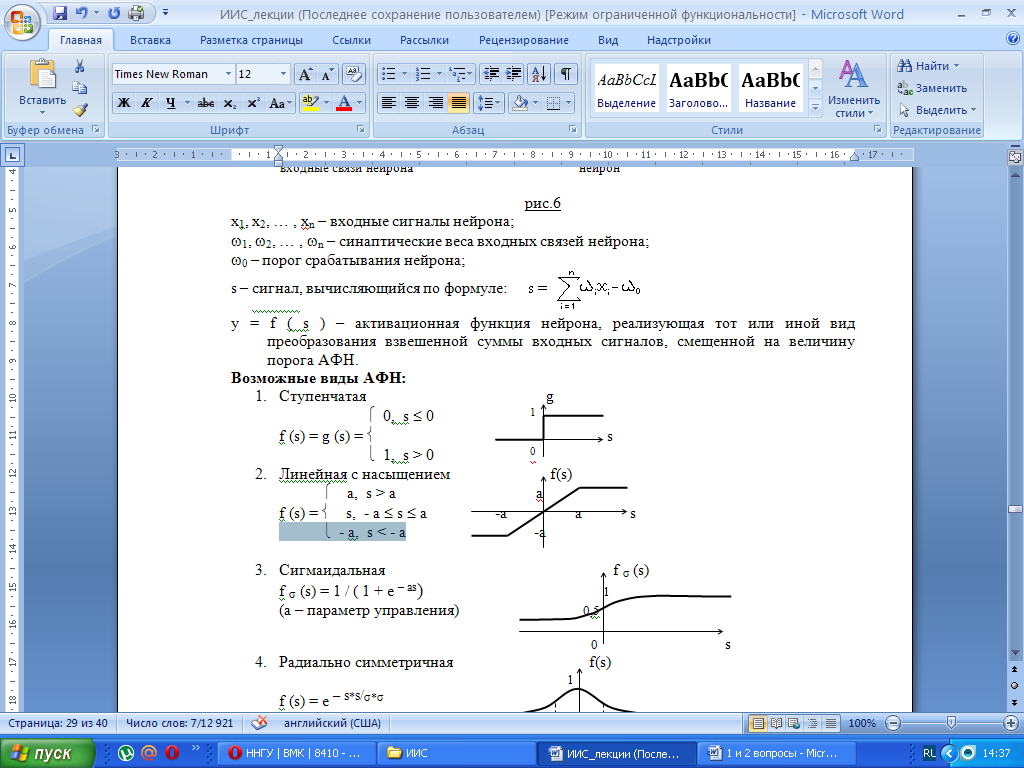Switch to Print Layout view
Viewport: 1024px width, 768px height.
click(x=758, y=723)
